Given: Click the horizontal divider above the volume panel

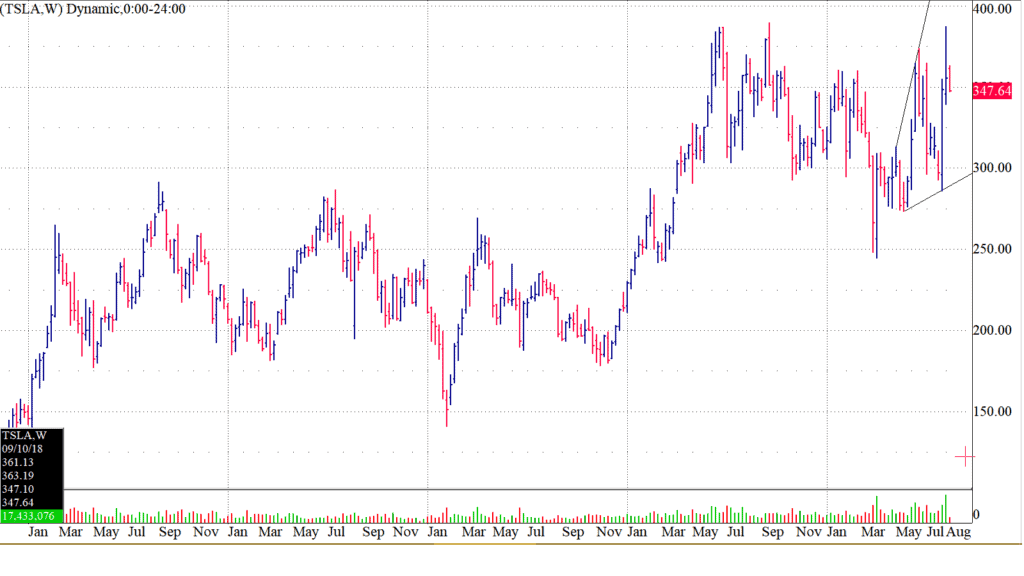Looking at the screenshot, I should 500,490.
